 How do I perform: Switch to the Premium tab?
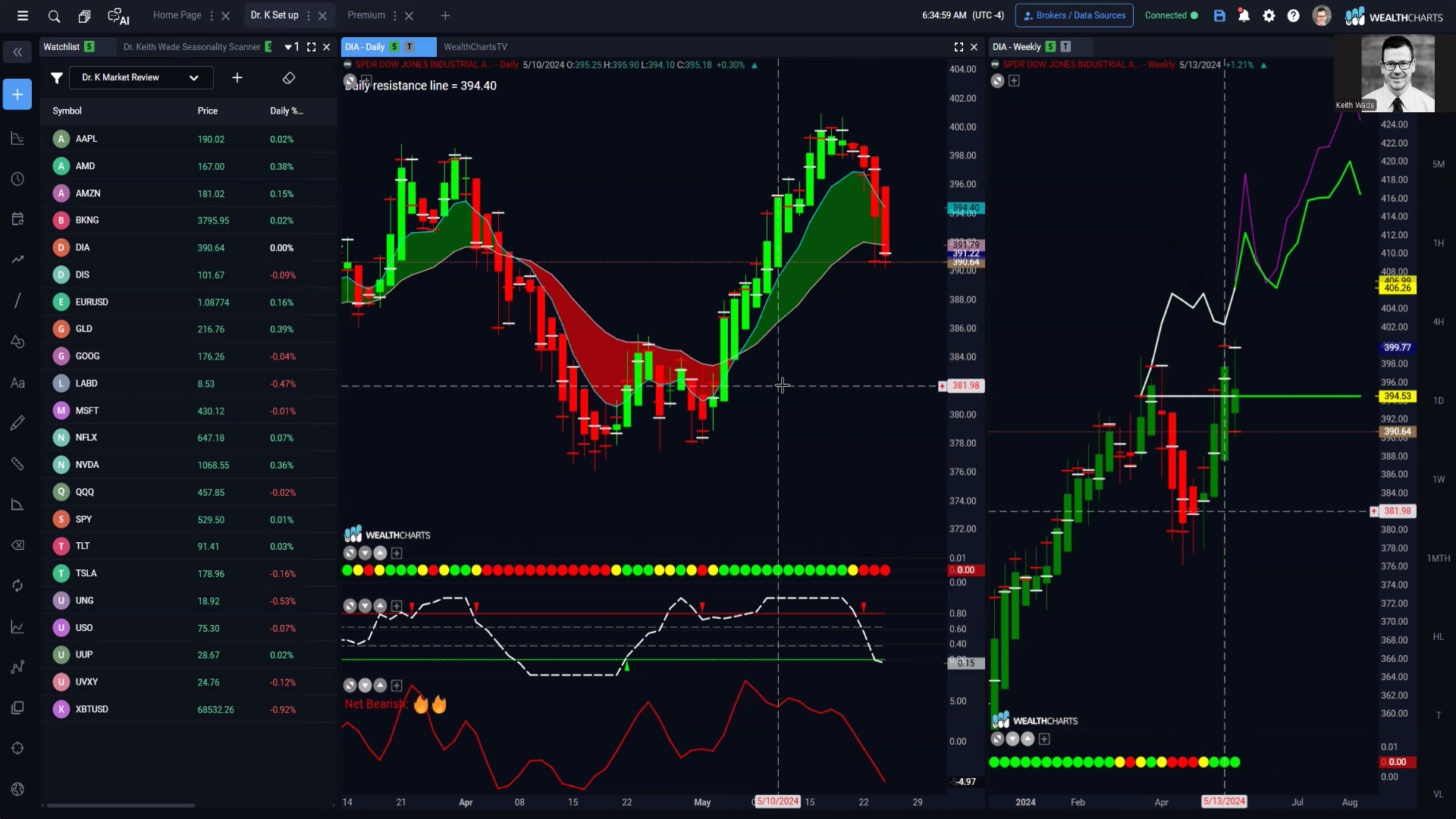tap(366, 15)
